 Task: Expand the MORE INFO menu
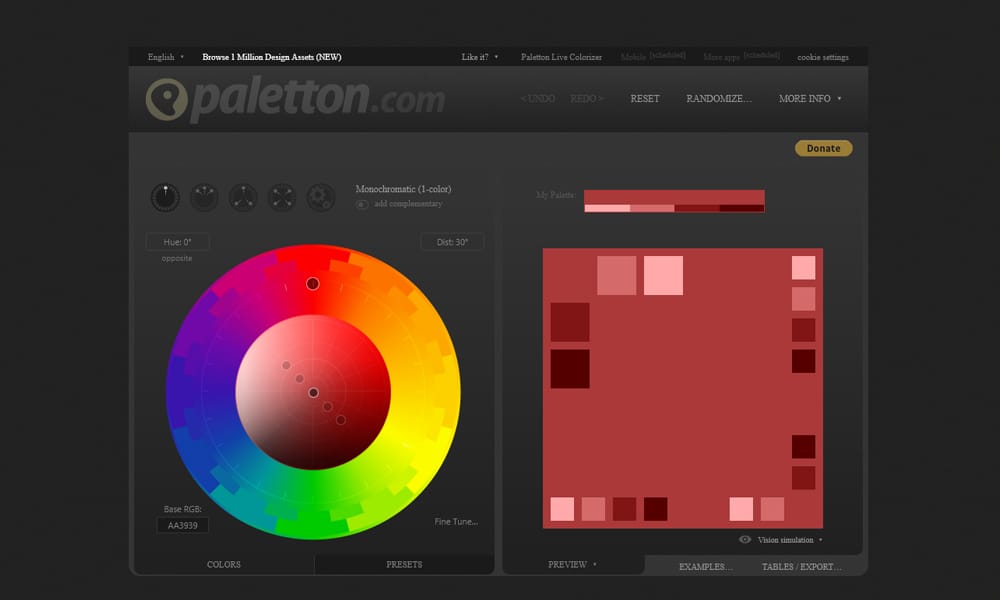808,98
